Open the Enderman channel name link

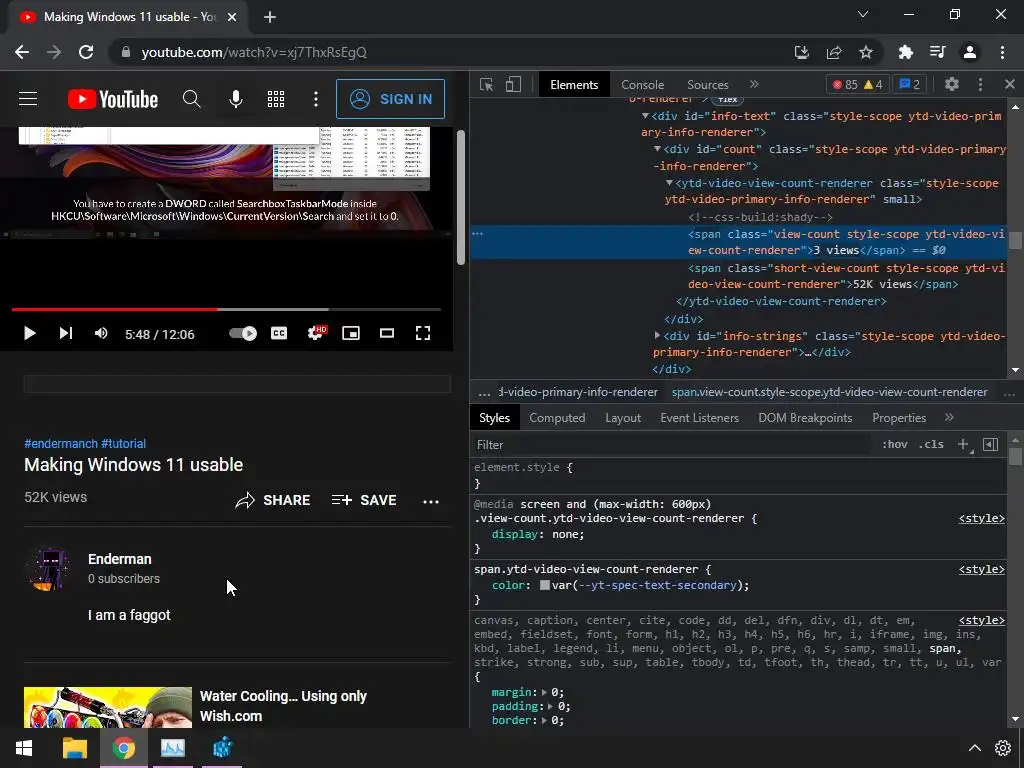120,559
